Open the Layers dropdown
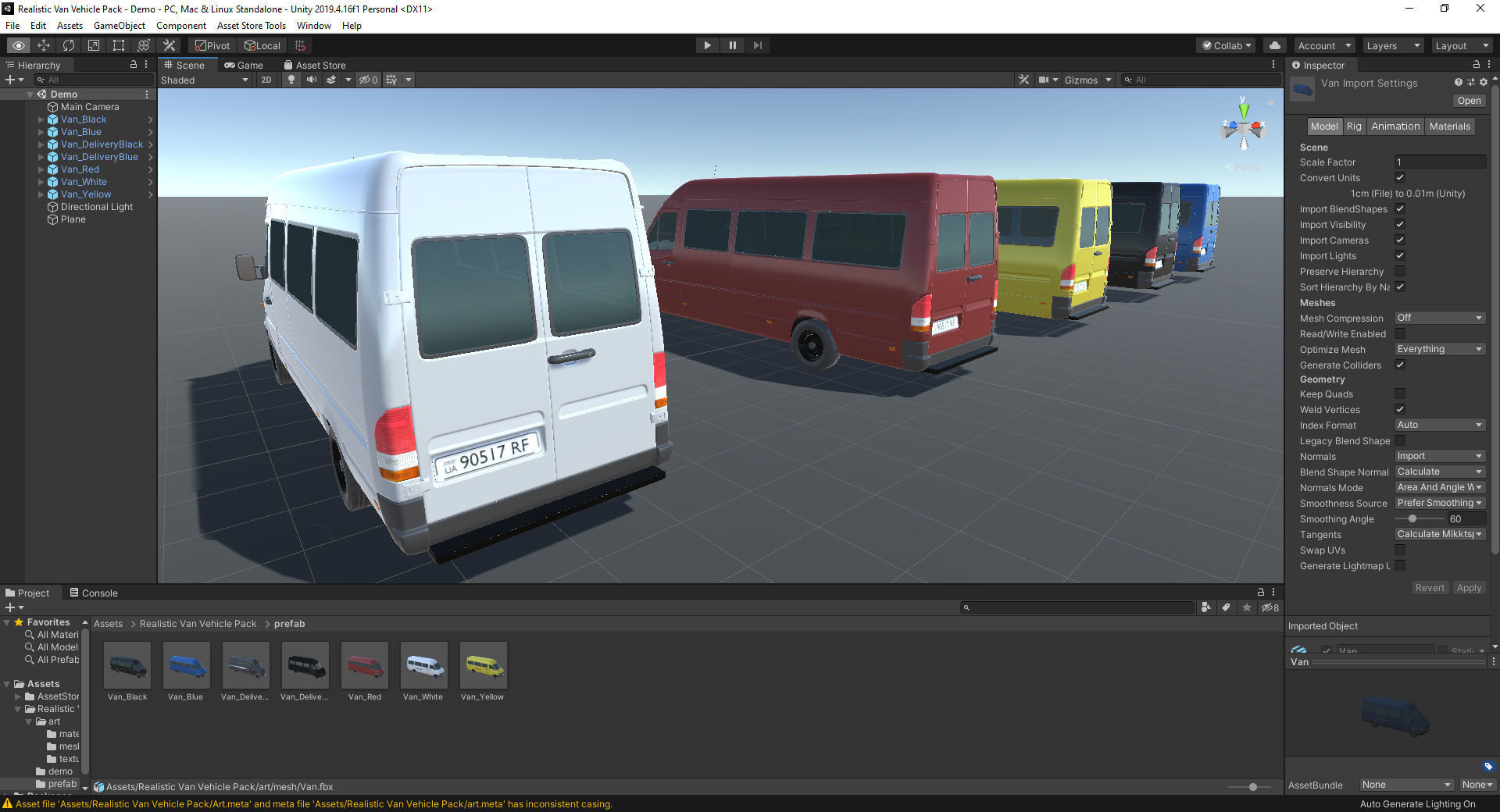Screen dimensions: 1500x812 click(x=1393, y=45)
